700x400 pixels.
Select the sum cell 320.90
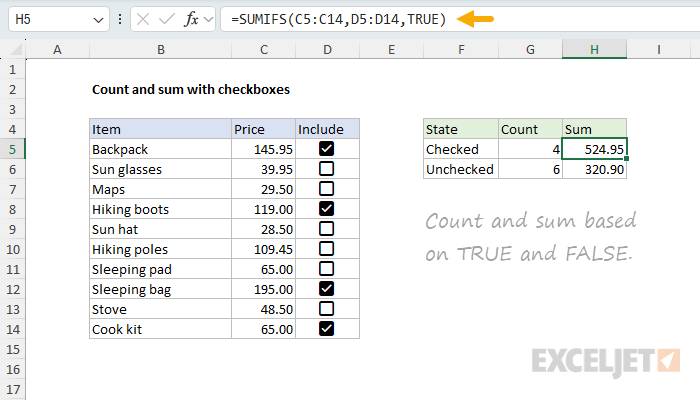coord(594,169)
